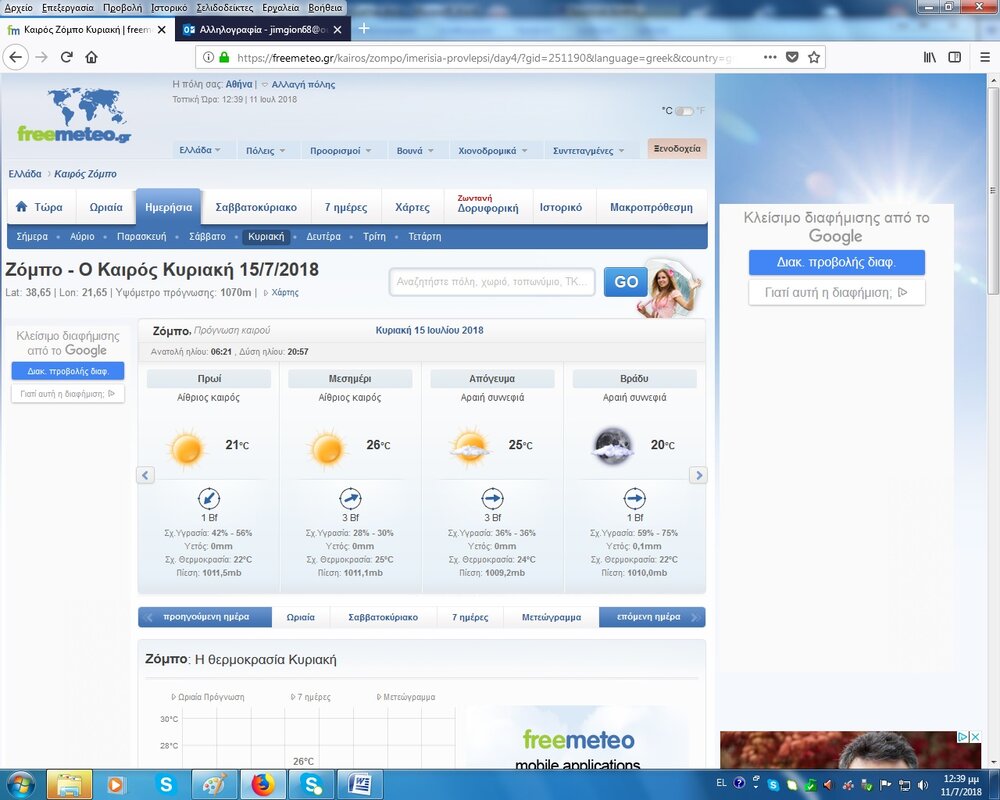
Task: Click the Firefox home button
Action: 91,57
